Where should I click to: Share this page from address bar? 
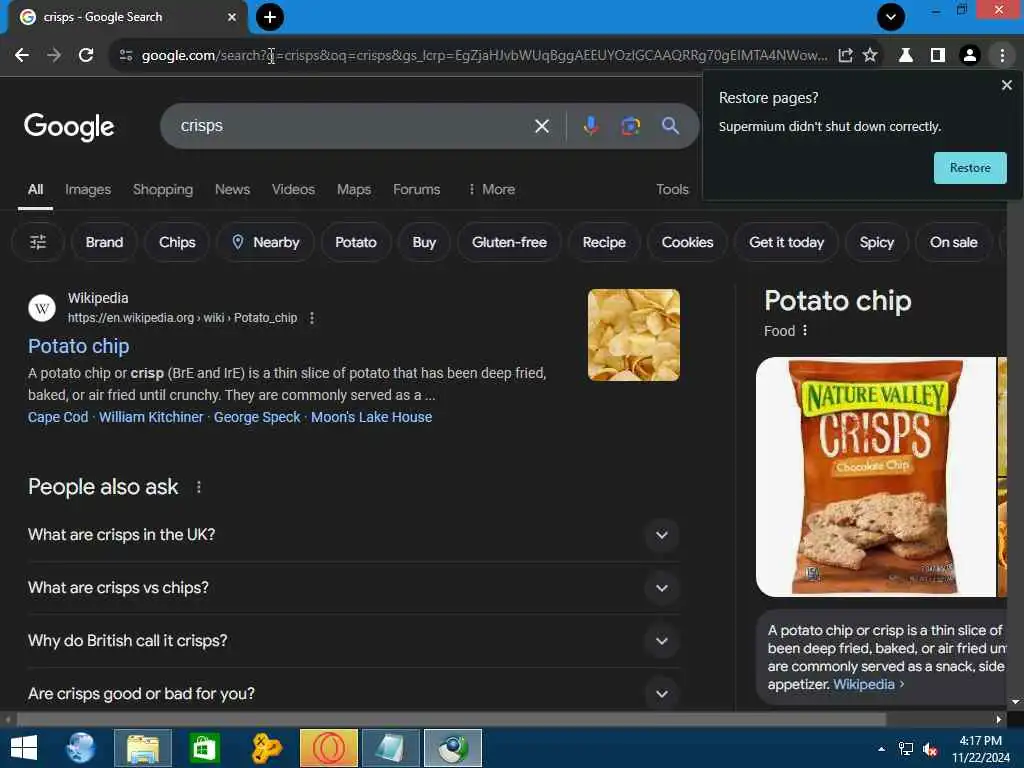845,56
